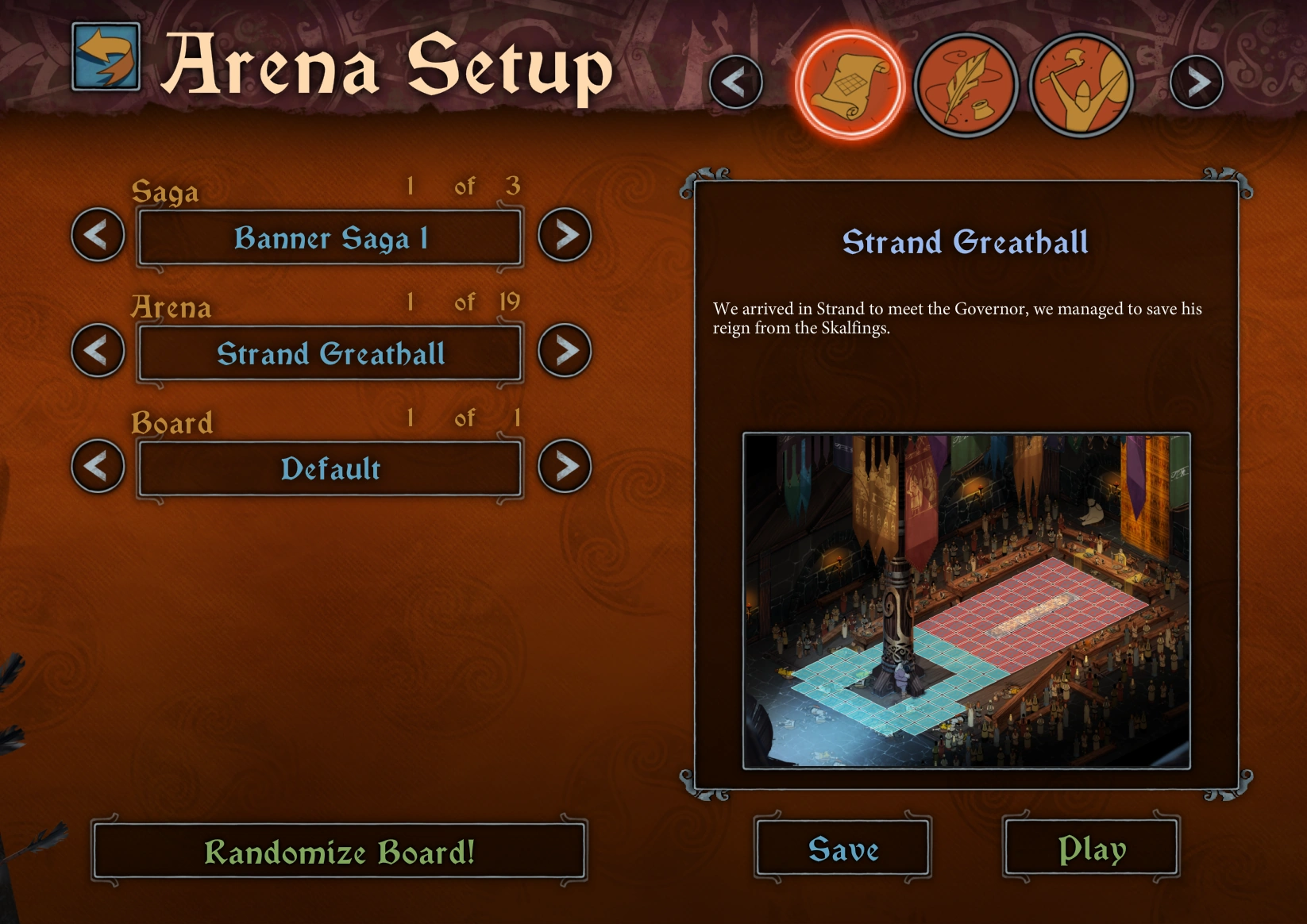Start the battle with Play
1307x924 pixels.
[x=1091, y=849]
